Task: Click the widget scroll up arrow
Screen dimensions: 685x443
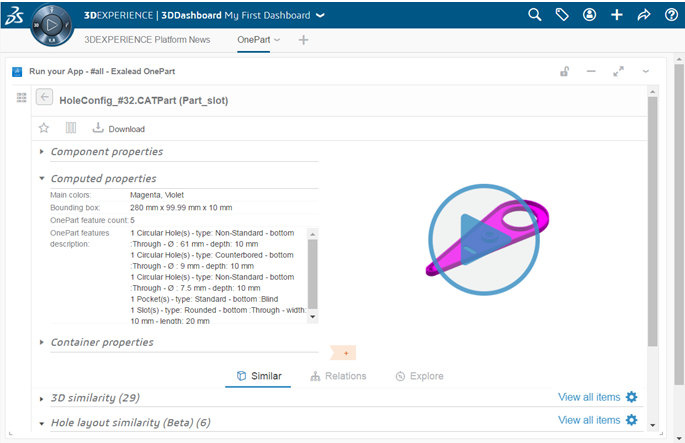Action: (x=653, y=91)
